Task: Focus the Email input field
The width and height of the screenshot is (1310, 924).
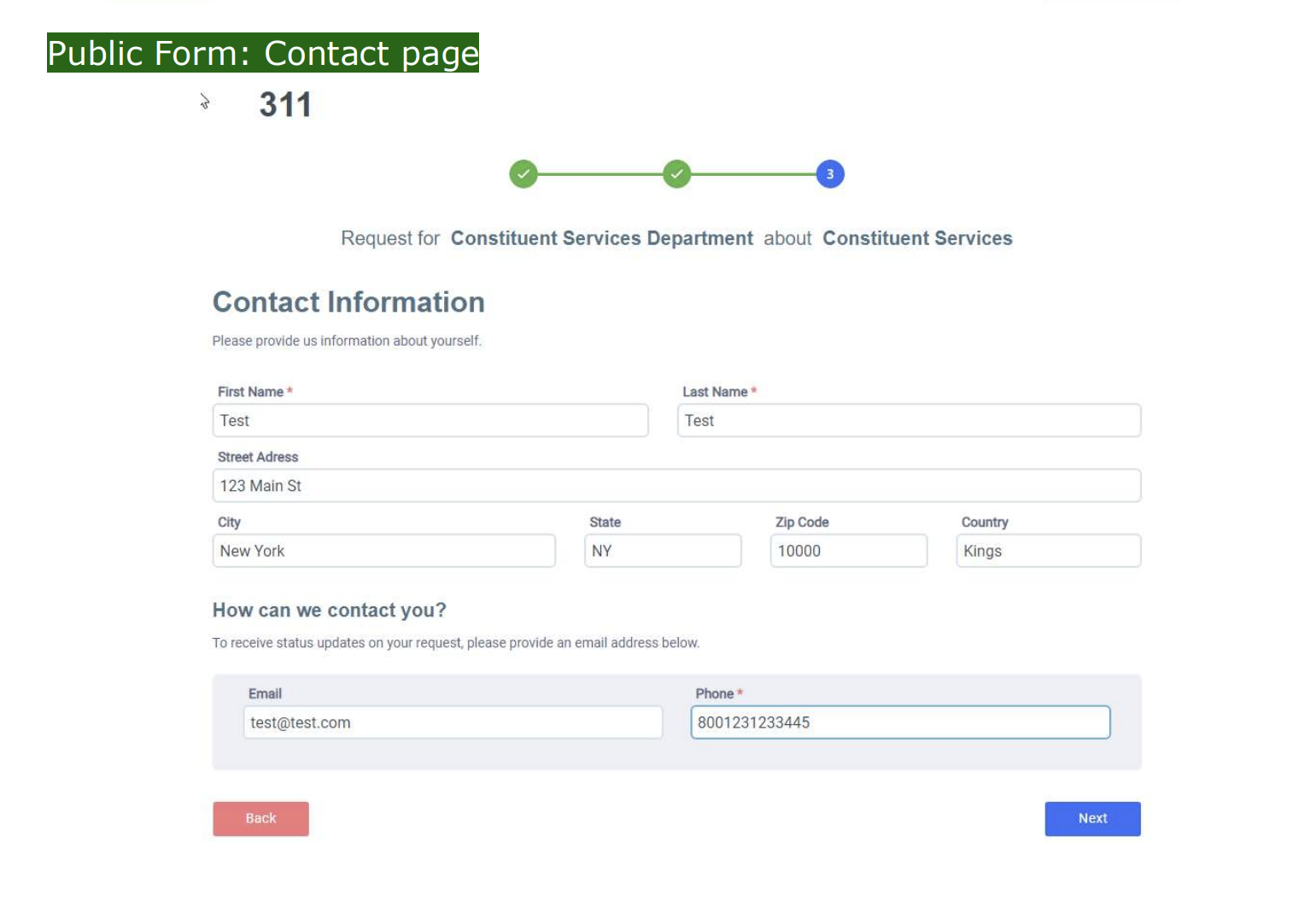Action: coord(453,722)
